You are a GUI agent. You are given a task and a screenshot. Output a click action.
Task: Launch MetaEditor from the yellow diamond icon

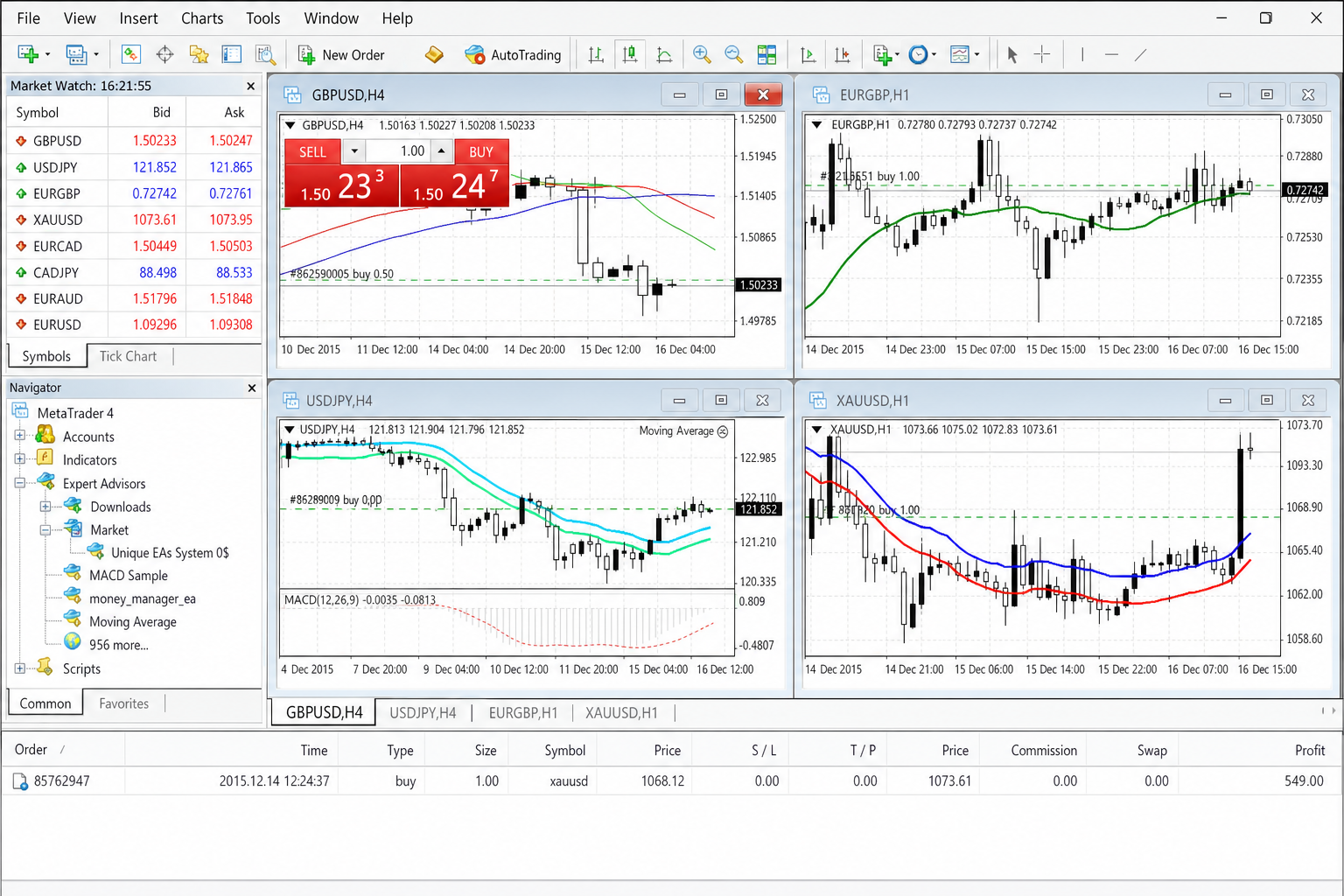(434, 55)
